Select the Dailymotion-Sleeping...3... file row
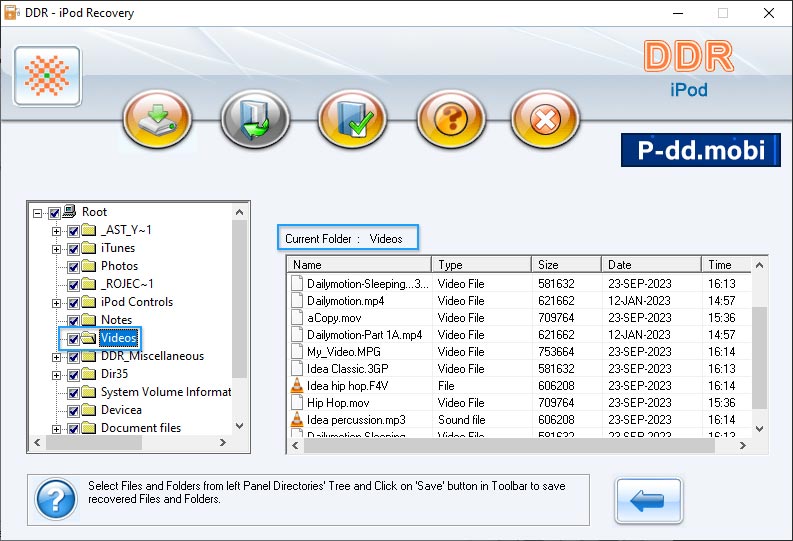This screenshot has width=793, height=541. [519, 284]
